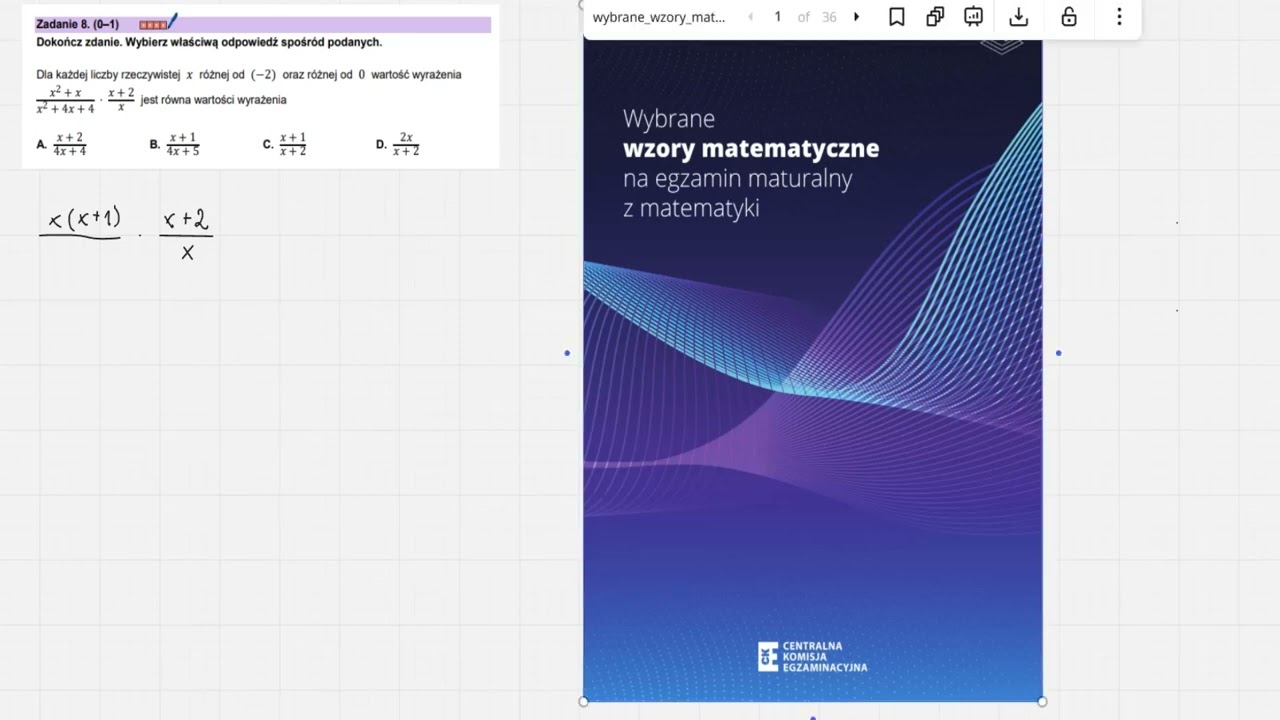Go to the previous PDF page arrow
This screenshot has width=1280, height=720.
click(751, 17)
